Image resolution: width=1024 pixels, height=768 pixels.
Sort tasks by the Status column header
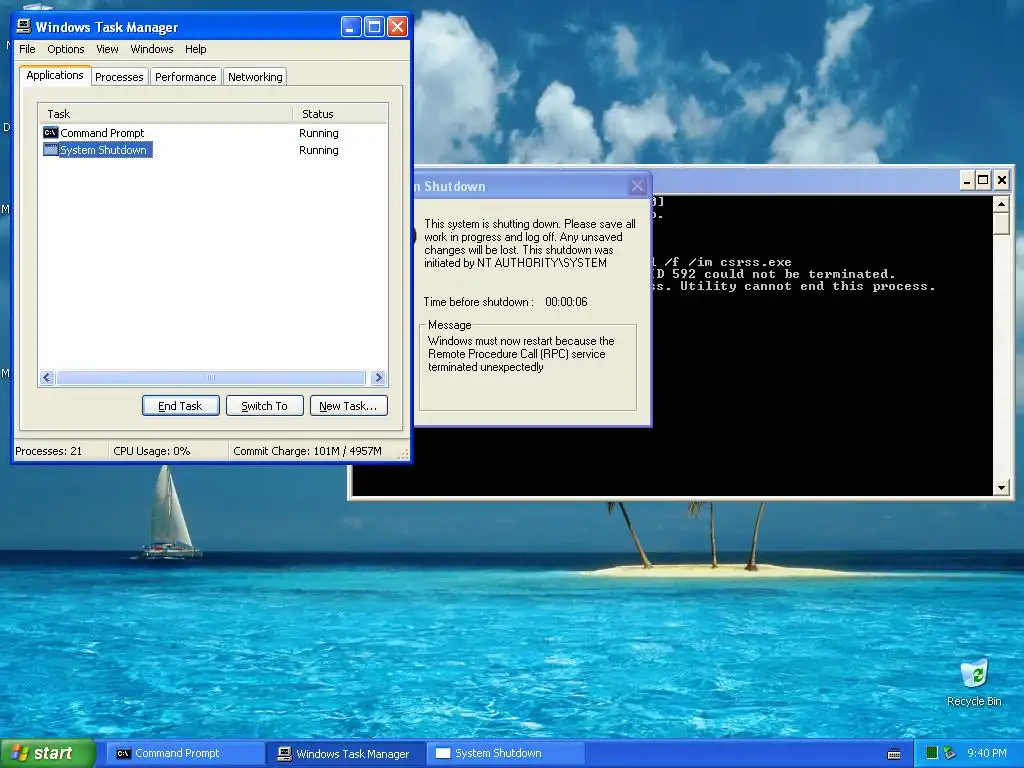pos(340,114)
